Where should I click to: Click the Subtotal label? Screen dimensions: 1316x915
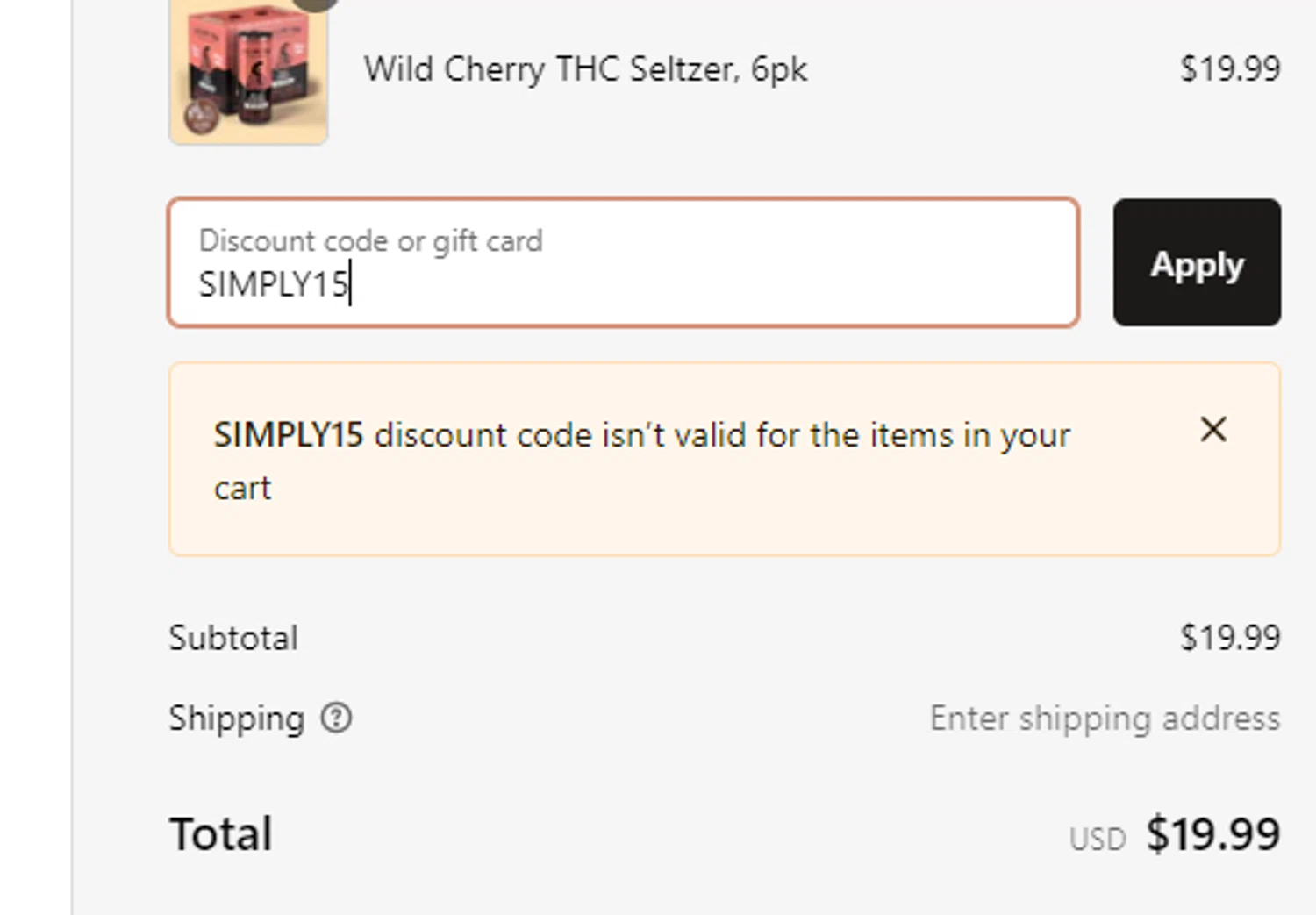(233, 638)
